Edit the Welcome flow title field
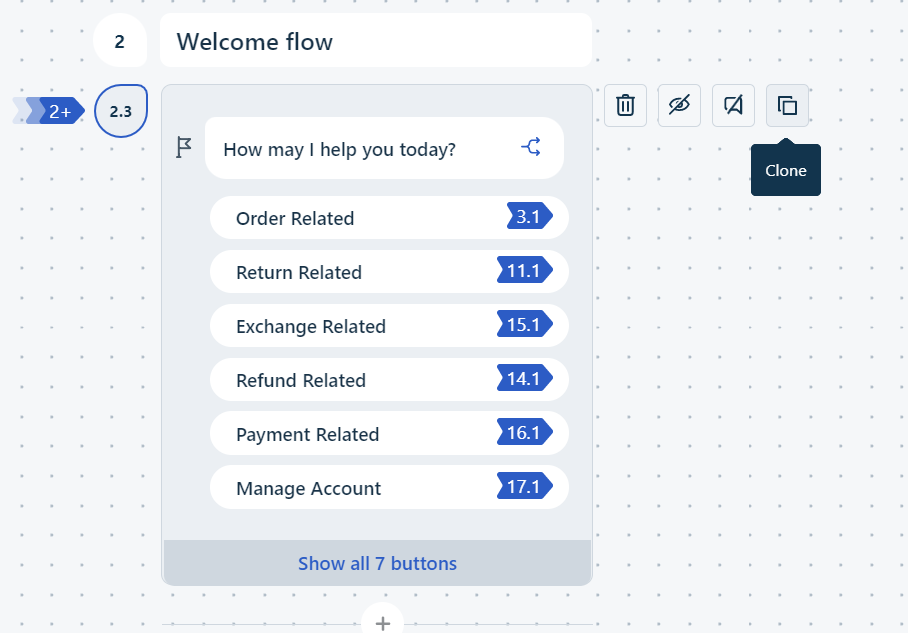This screenshot has height=633, width=908. click(376, 41)
